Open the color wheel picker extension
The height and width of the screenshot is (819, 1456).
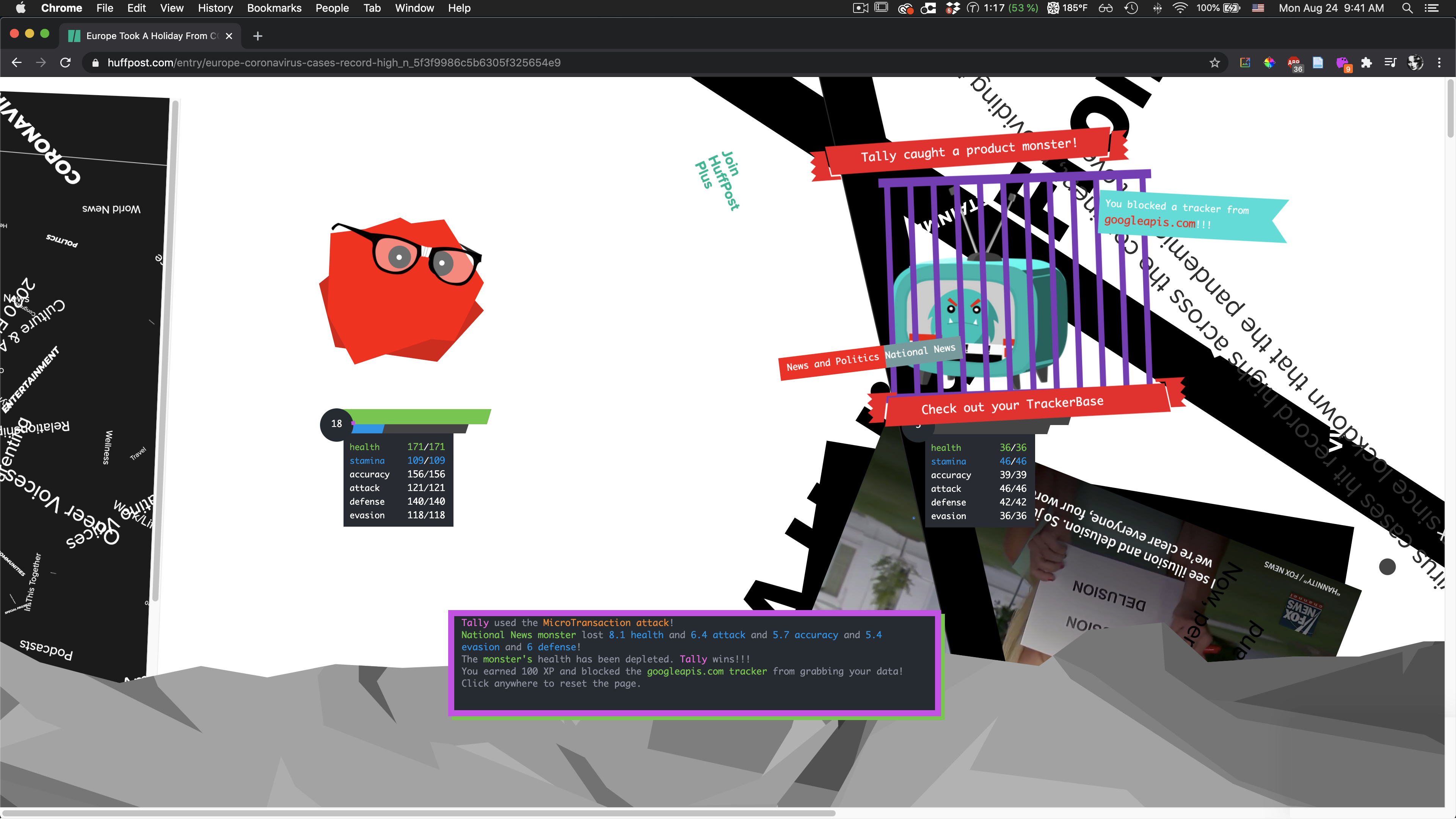click(x=1269, y=63)
